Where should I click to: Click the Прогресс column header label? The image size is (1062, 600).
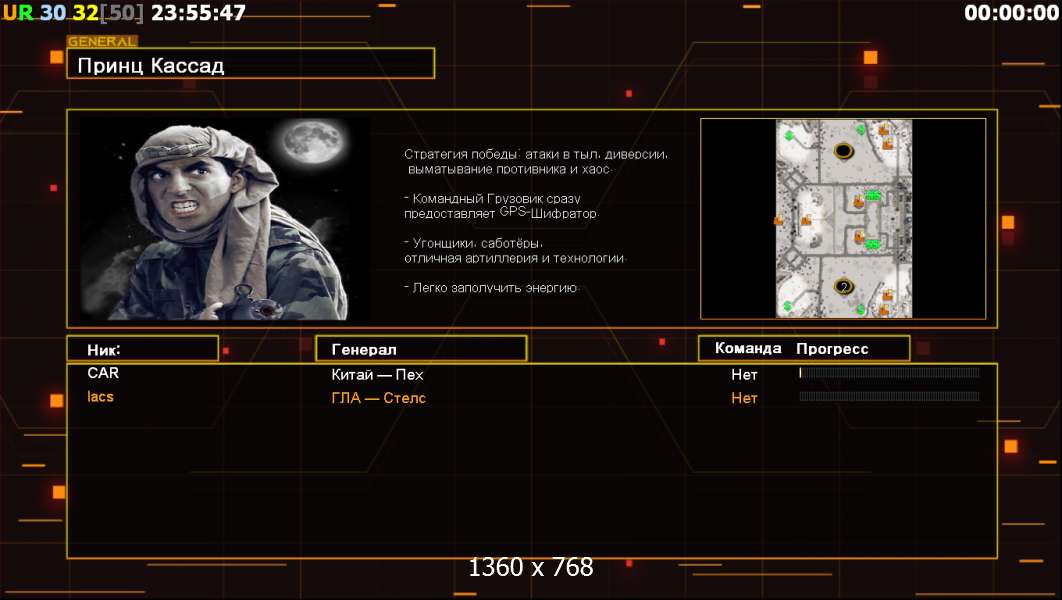click(x=832, y=349)
